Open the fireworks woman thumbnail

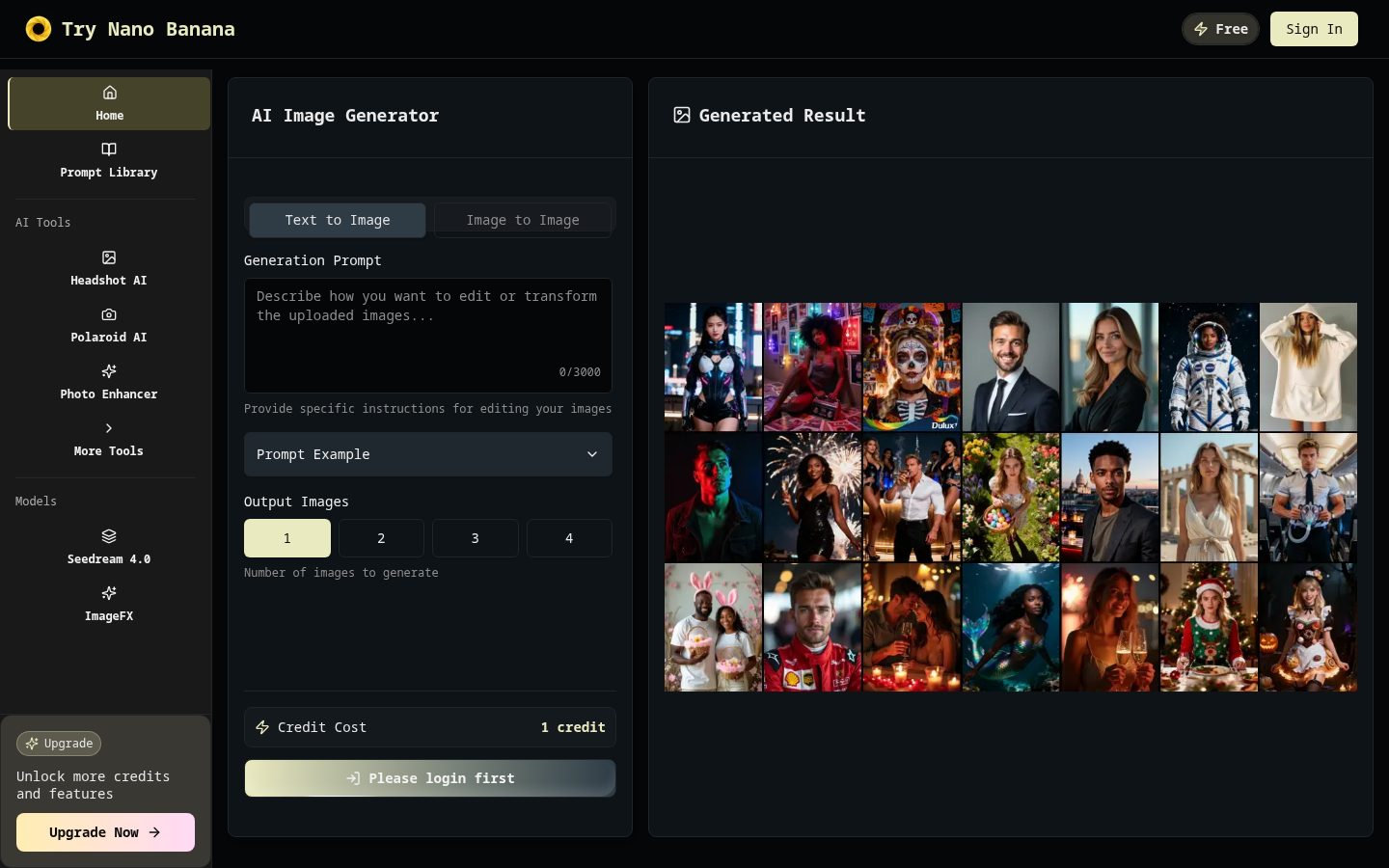pos(812,497)
